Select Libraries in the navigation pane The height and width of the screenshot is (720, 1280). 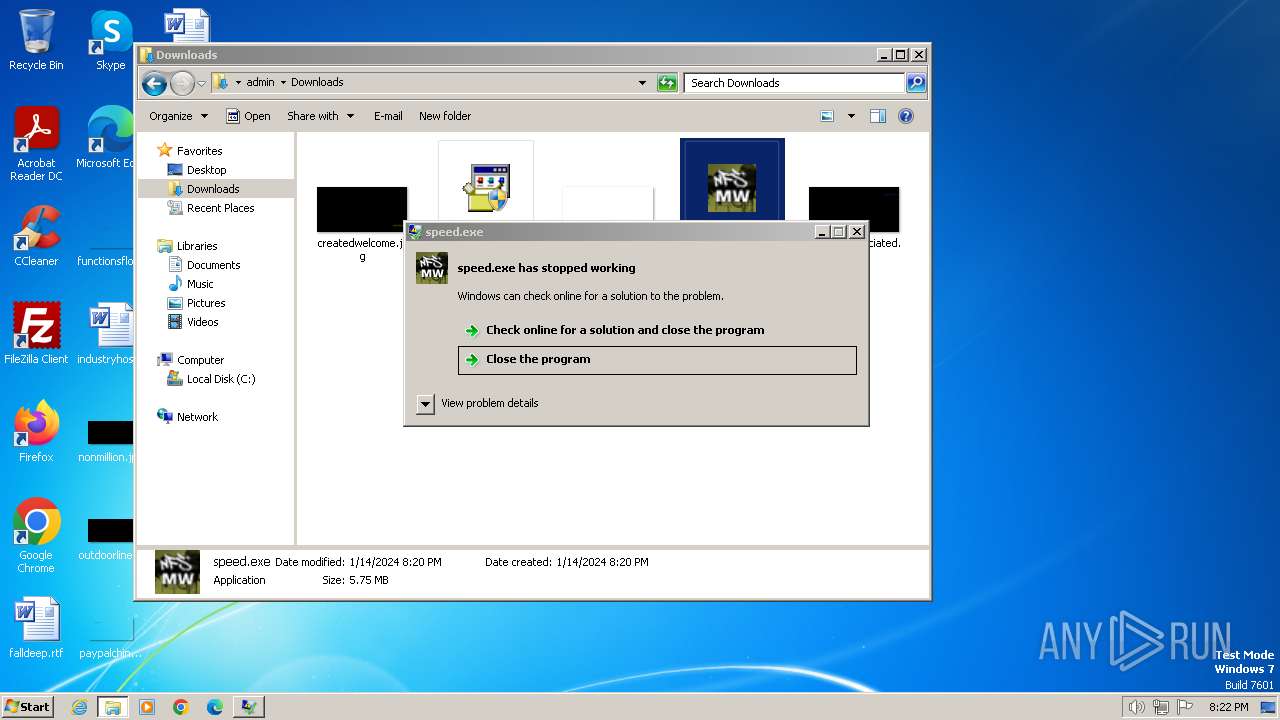tap(197, 246)
